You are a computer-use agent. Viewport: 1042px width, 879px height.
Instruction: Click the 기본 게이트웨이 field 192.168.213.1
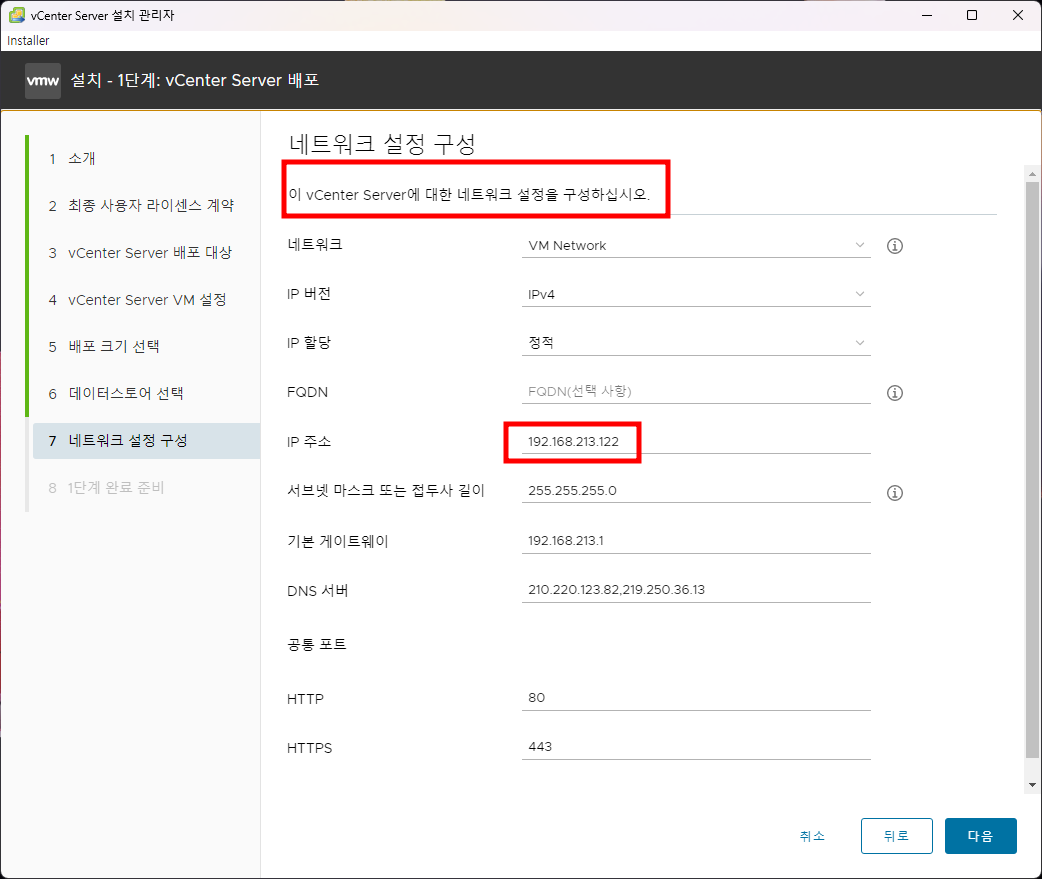[696, 541]
